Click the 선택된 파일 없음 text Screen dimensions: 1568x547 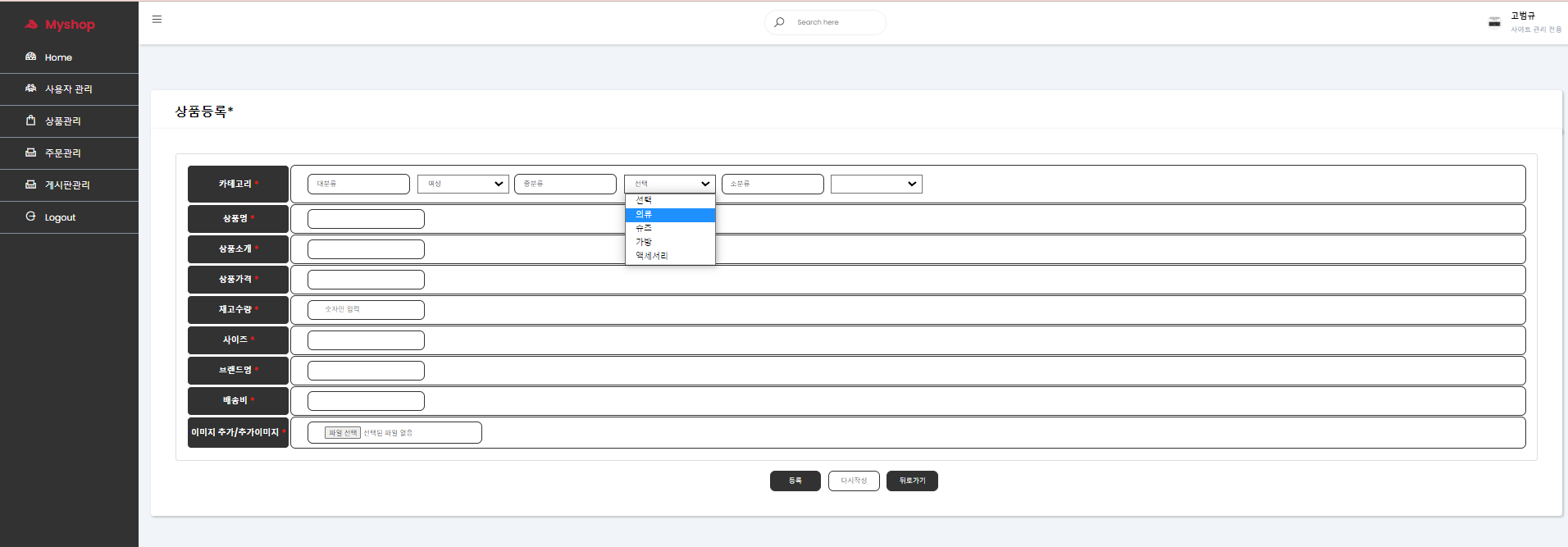click(x=388, y=433)
